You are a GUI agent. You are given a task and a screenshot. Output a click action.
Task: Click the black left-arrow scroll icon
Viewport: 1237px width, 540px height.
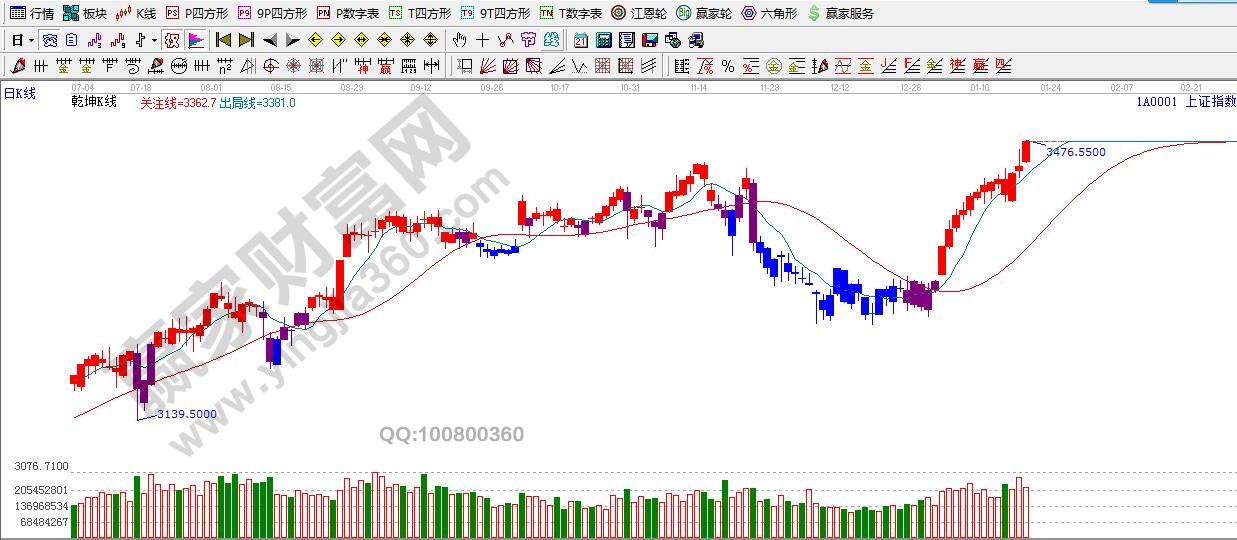(269, 40)
